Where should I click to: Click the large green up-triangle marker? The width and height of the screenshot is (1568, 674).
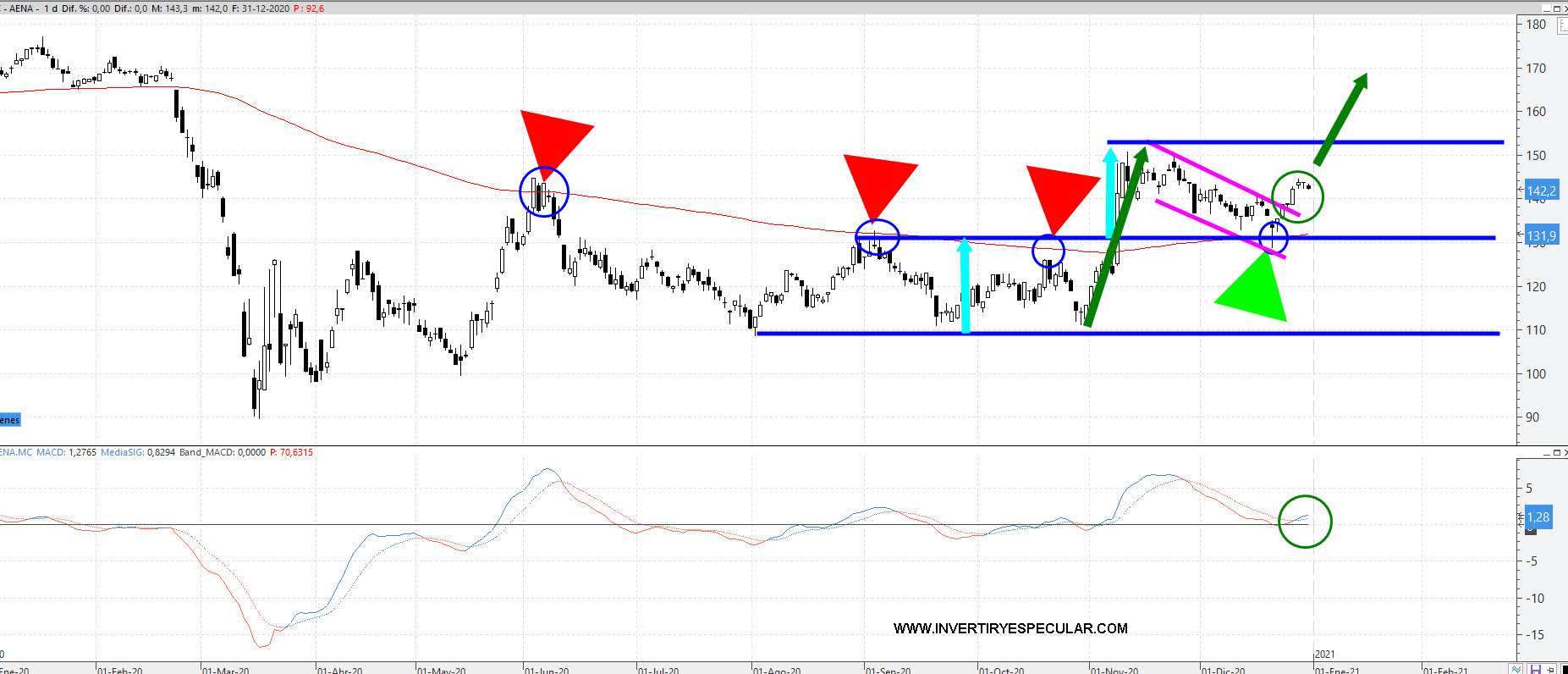click(x=1254, y=292)
